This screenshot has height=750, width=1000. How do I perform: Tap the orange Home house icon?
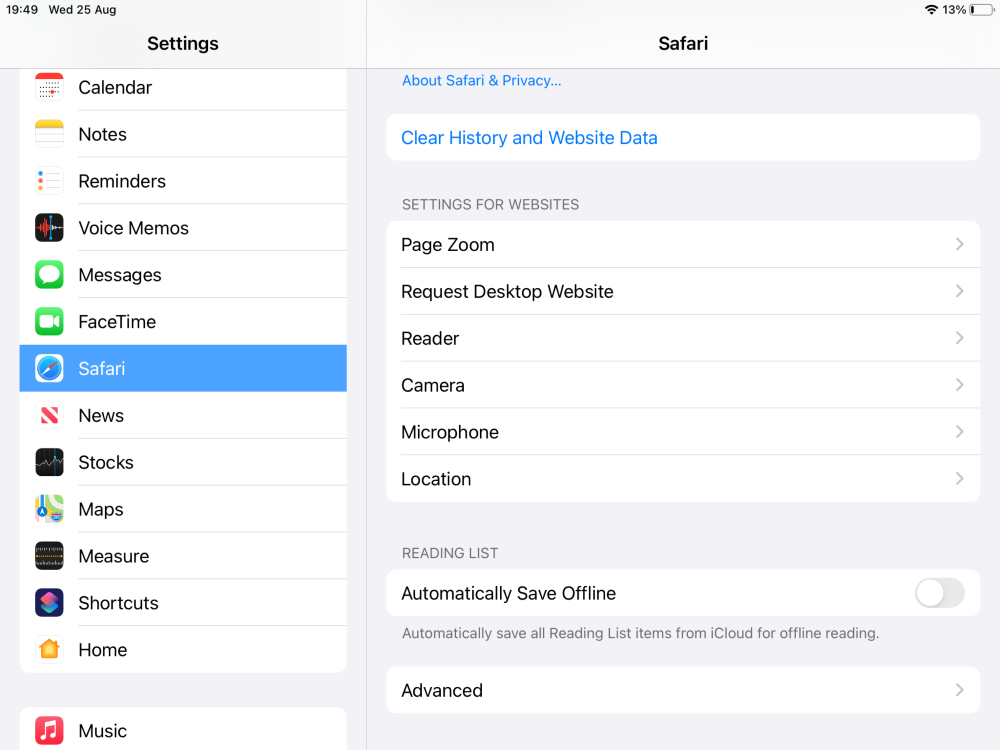[x=49, y=650]
